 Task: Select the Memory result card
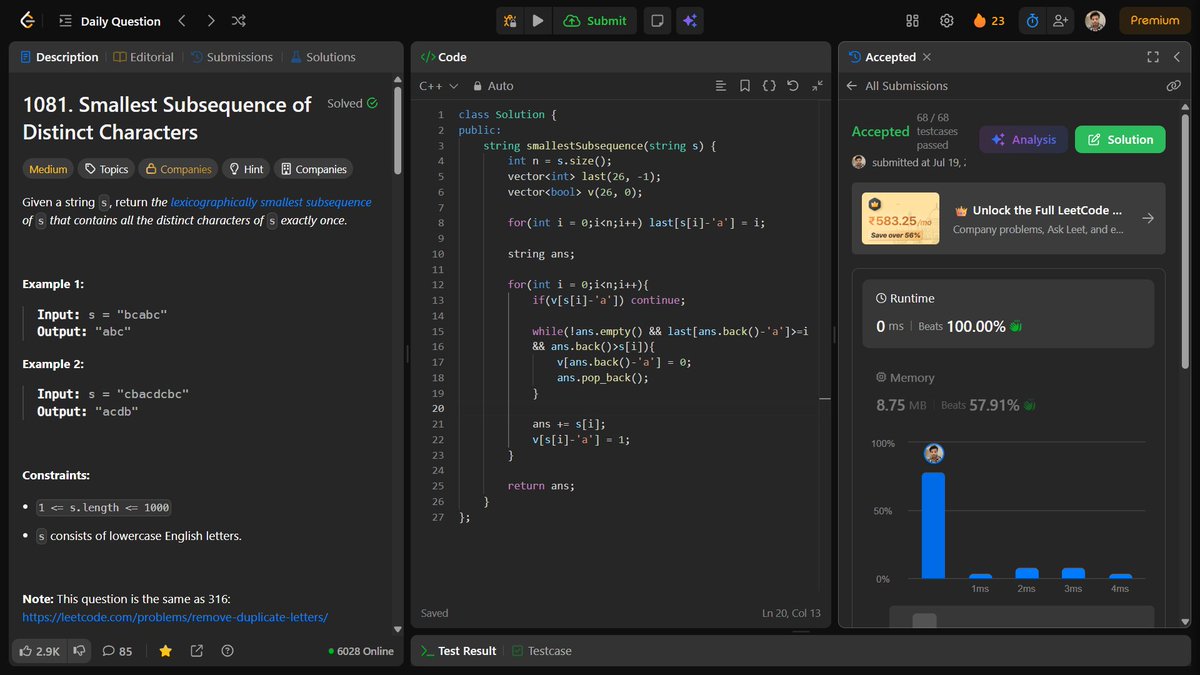tap(1008, 392)
